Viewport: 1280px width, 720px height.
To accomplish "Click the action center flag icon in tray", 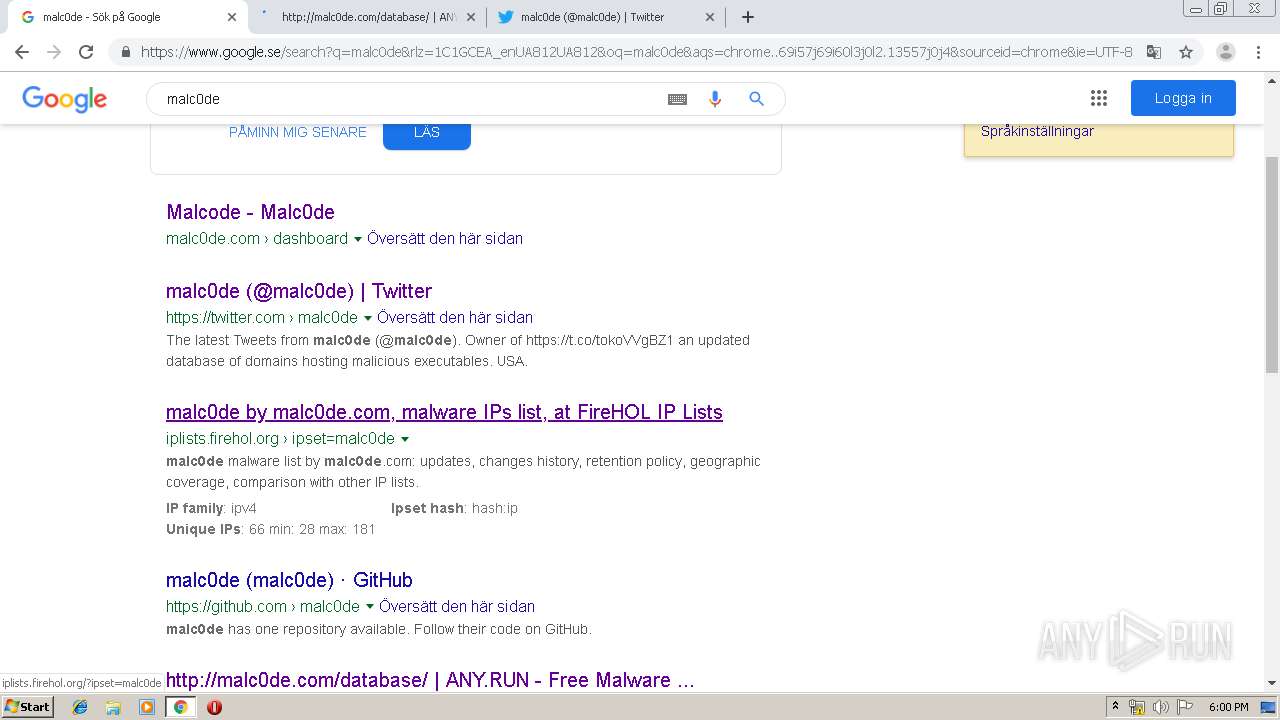I will point(1183,707).
